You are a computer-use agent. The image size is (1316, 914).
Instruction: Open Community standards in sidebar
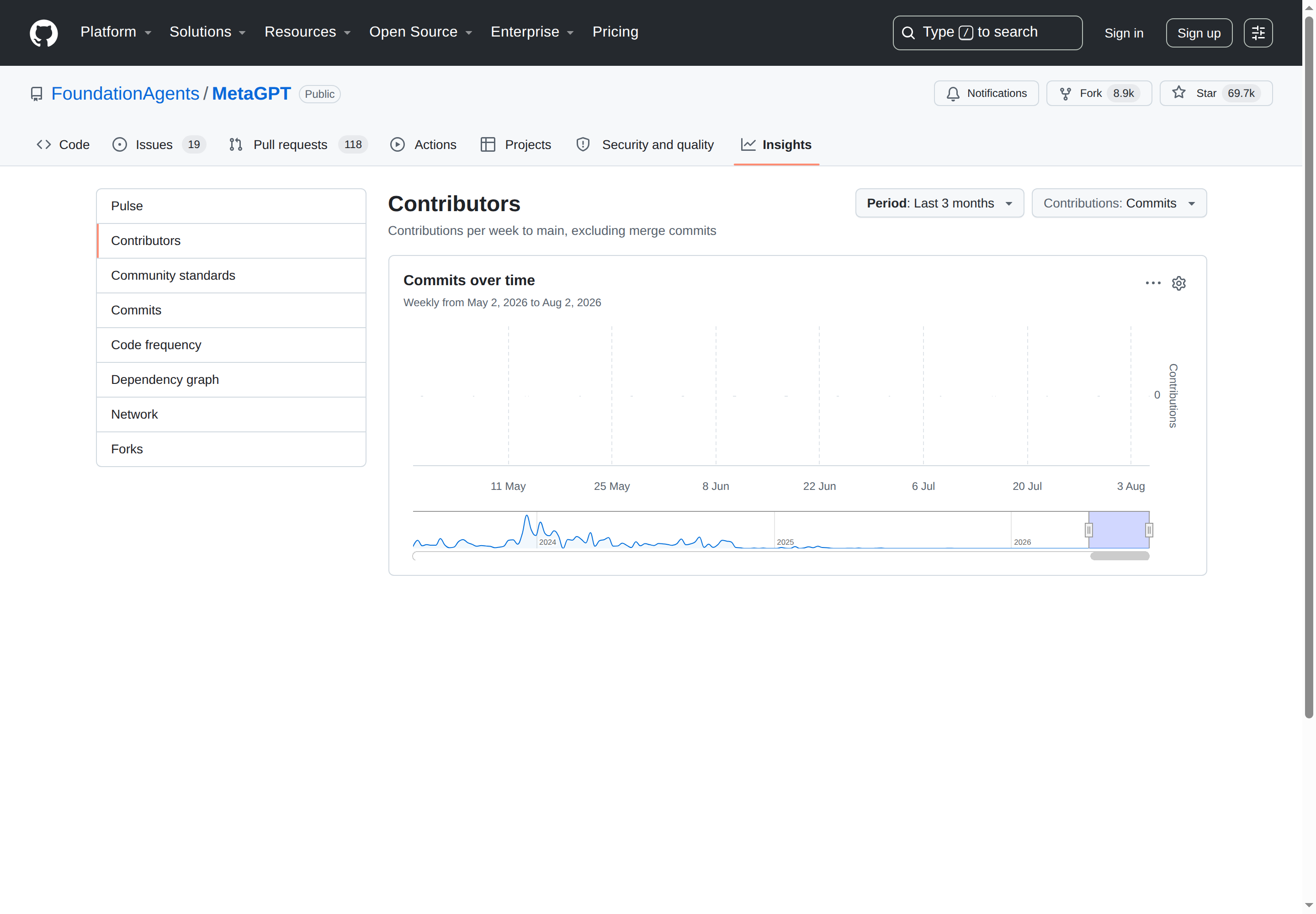(x=231, y=276)
